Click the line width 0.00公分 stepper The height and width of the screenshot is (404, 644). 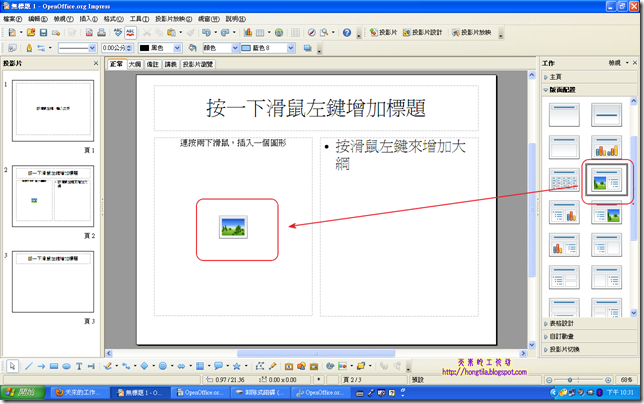click(117, 48)
